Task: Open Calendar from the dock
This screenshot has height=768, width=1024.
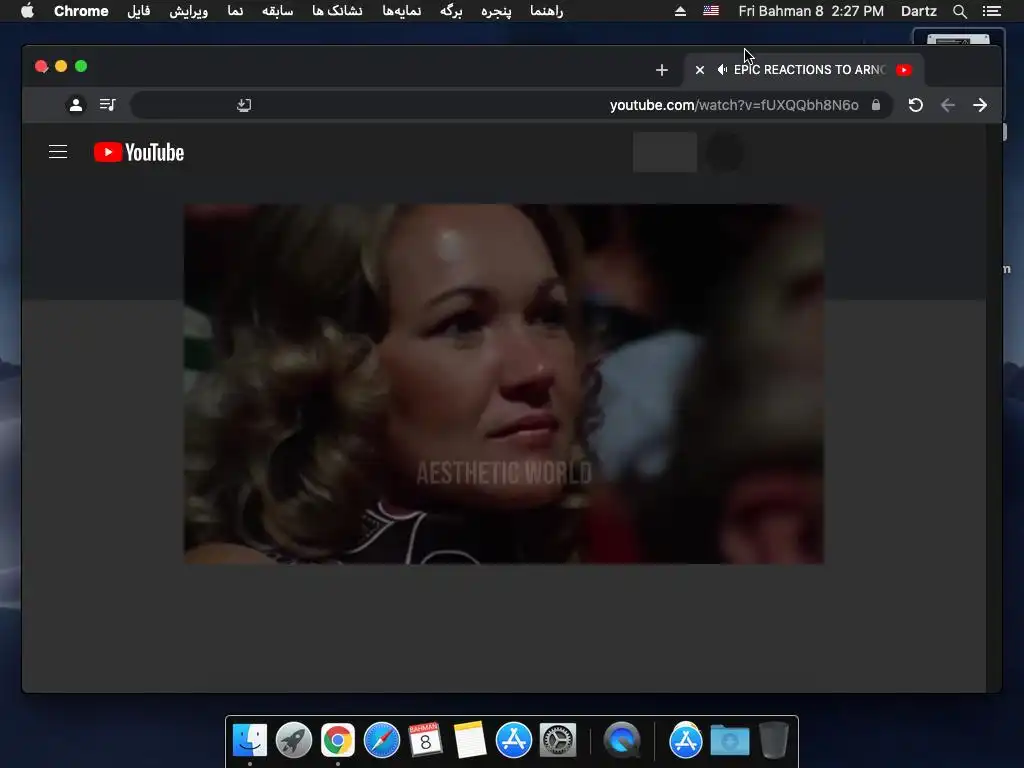Action: coord(426,740)
